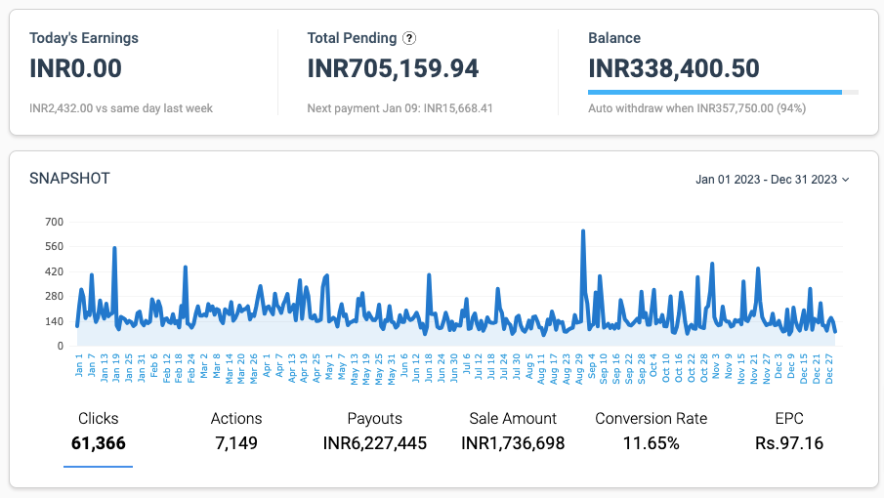Click the Balance amount INR338,400.50
This screenshot has width=884, height=498.
click(674, 68)
